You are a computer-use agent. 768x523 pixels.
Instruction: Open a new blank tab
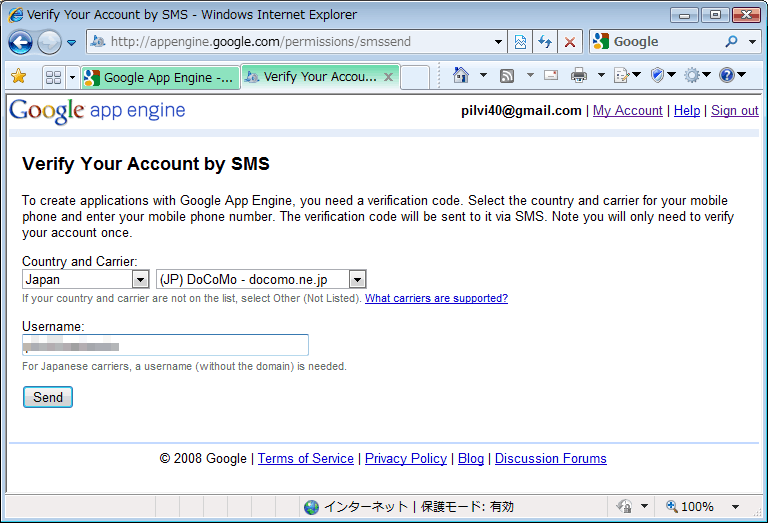[415, 77]
